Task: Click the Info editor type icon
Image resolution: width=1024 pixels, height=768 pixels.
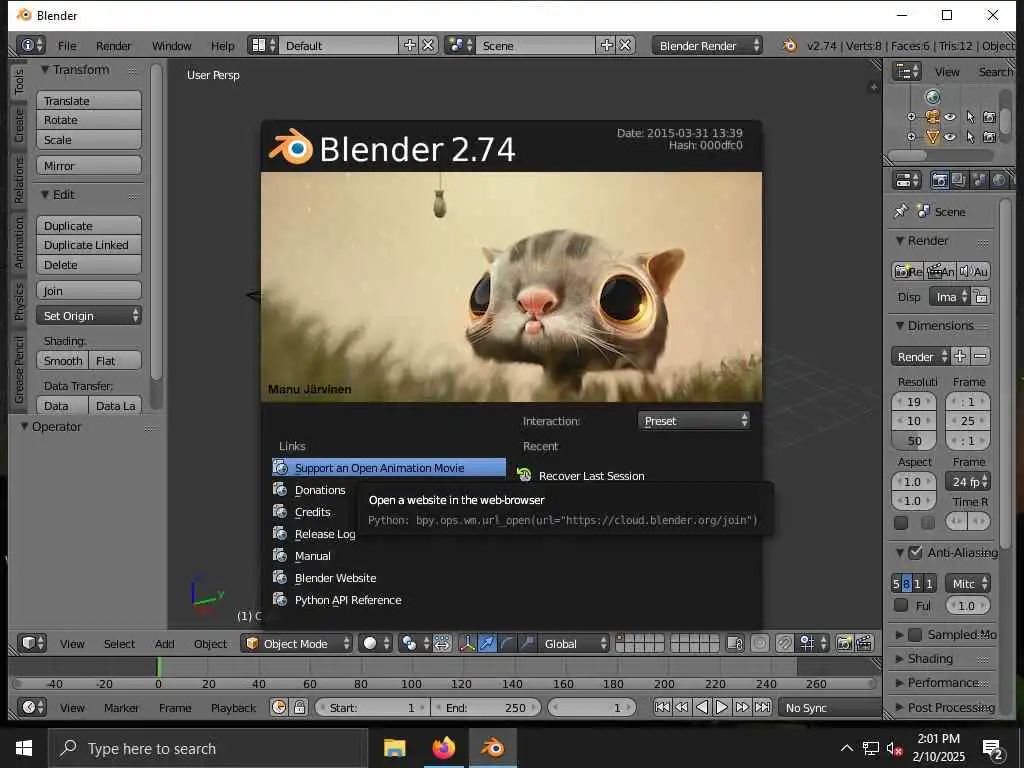Action: [x=30, y=45]
